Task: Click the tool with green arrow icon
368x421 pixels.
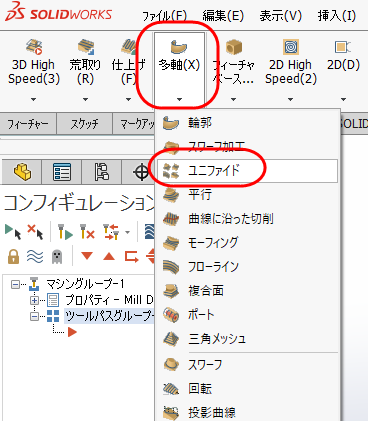Action: tap(65, 232)
